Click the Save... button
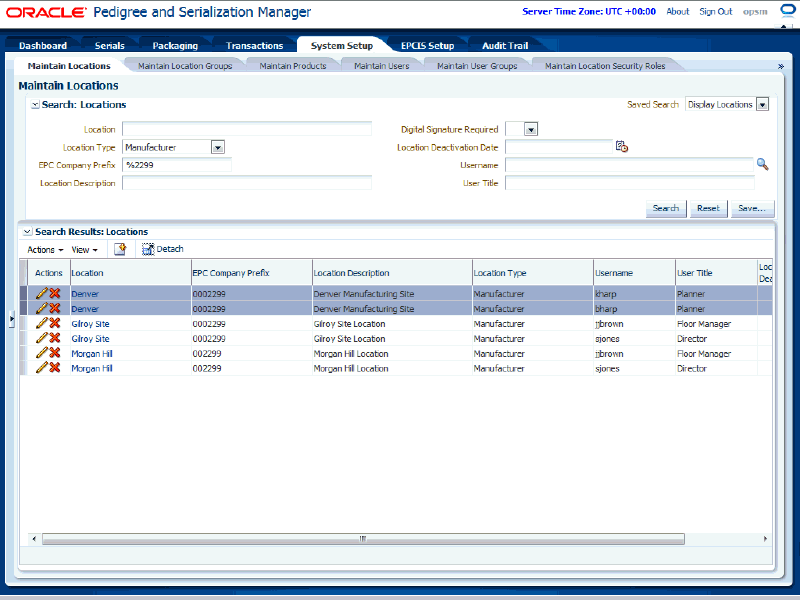 (752, 208)
